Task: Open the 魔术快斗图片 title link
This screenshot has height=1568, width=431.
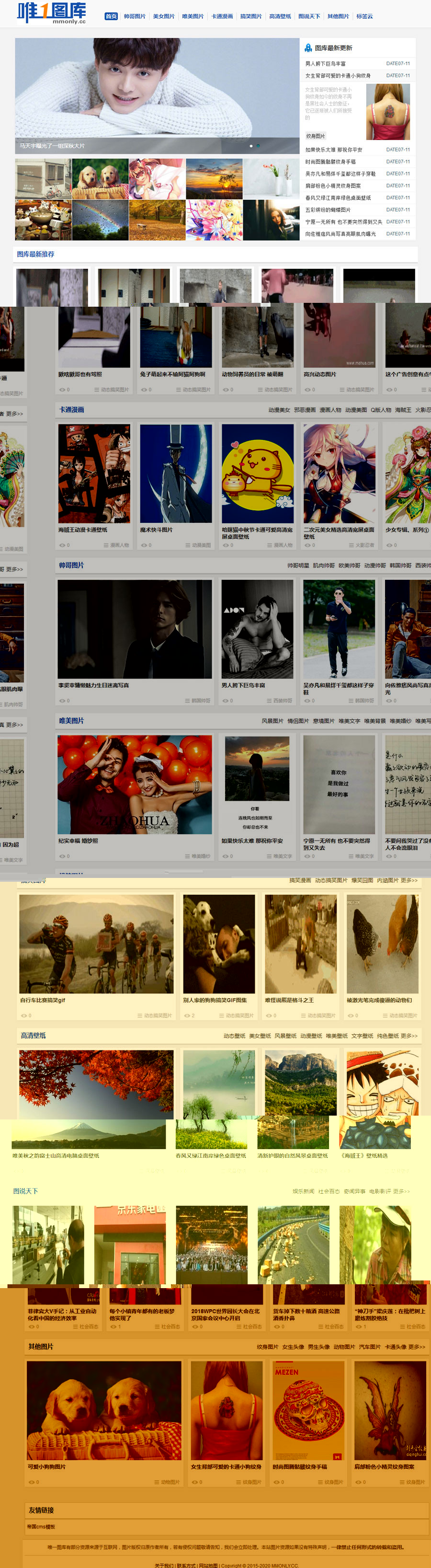Action: click(x=156, y=530)
